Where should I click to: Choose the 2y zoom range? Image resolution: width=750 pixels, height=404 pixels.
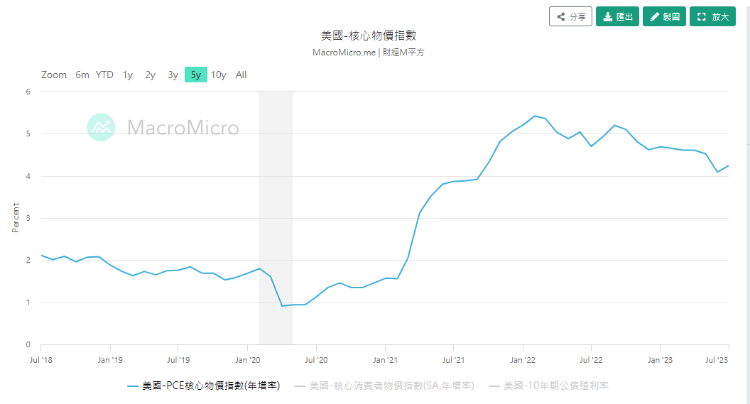point(150,75)
